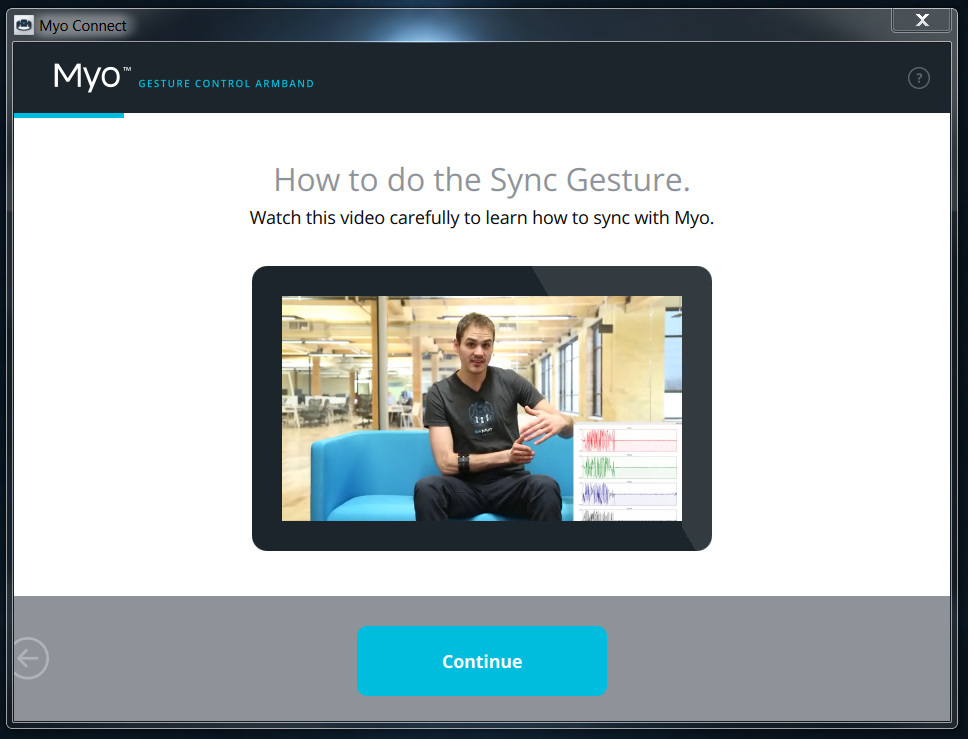
Task: Select the How to do the Sync Gesture heading
Action: tap(482, 180)
